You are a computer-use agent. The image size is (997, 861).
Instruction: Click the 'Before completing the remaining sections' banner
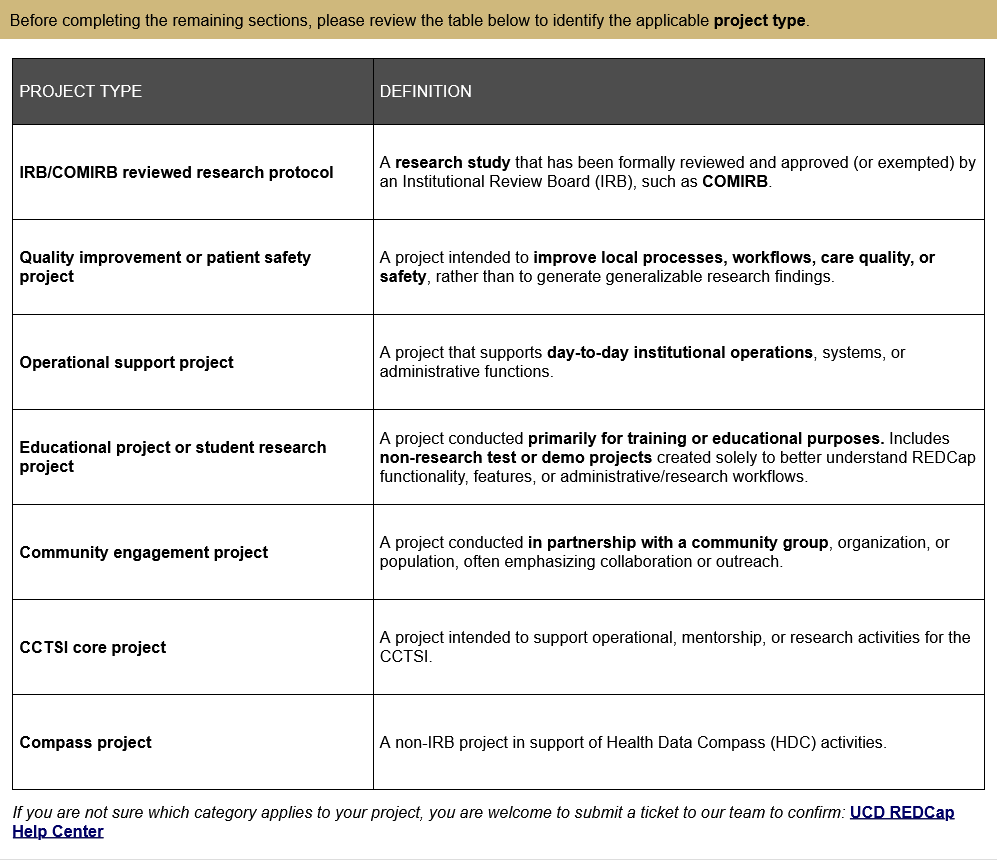(498, 20)
